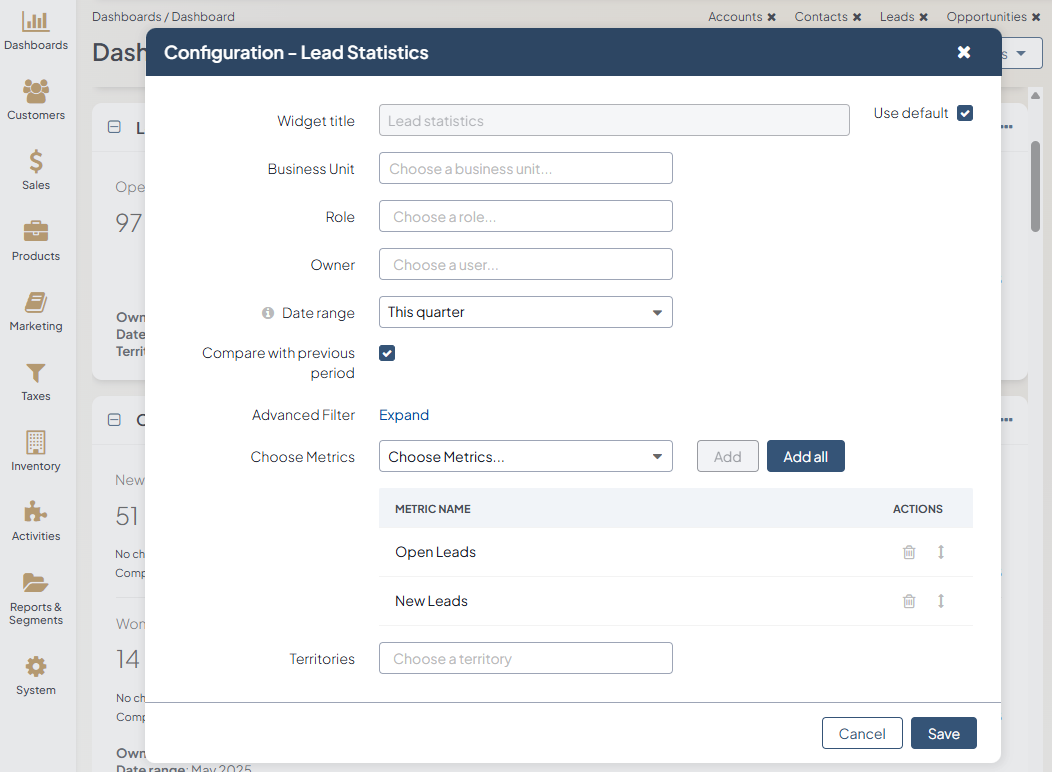1052x772 pixels.
Task: Open the Reports & Segments section
Action: (x=36, y=599)
